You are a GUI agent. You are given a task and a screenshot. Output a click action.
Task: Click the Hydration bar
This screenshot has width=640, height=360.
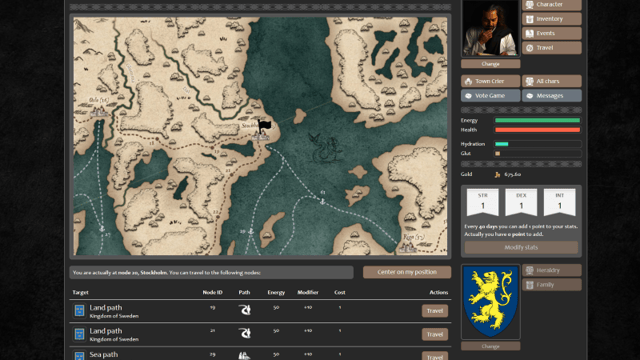click(538, 144)
